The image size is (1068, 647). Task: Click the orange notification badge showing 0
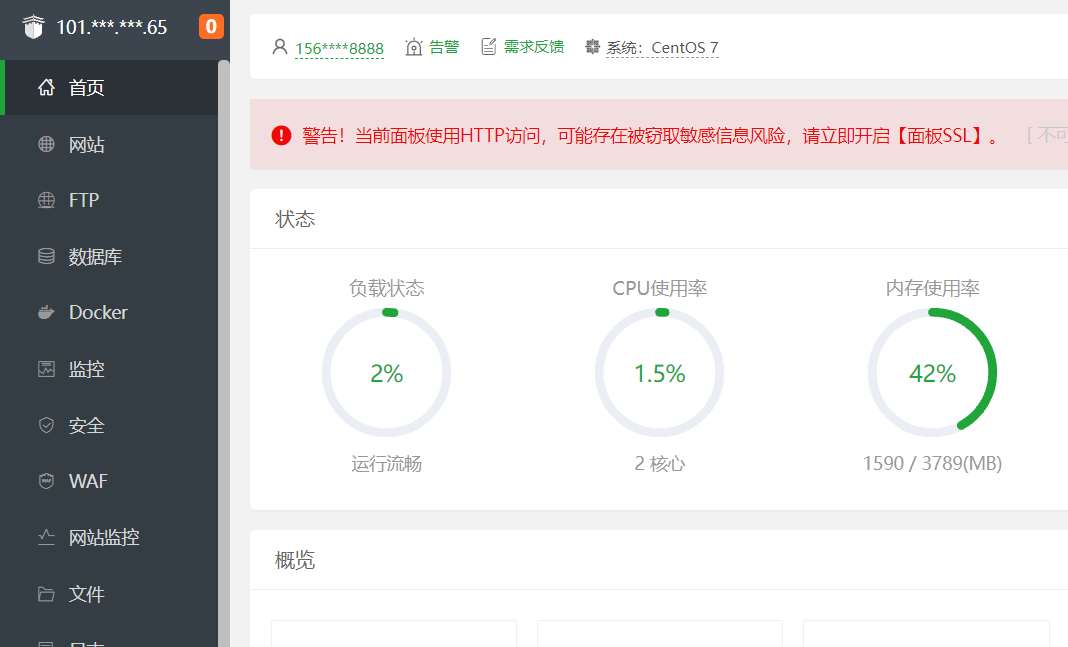click(211, 27)
